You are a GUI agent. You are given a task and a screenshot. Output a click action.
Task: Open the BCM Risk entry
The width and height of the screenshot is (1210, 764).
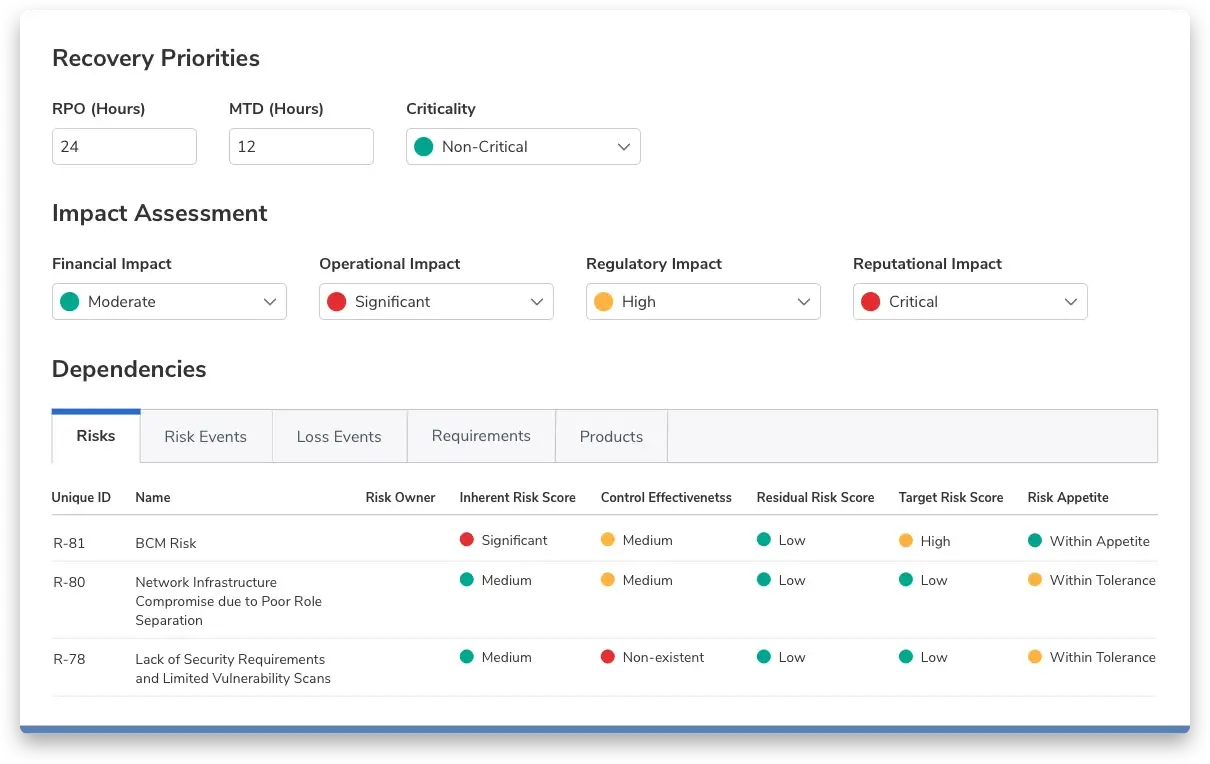[x=166, y=544]
